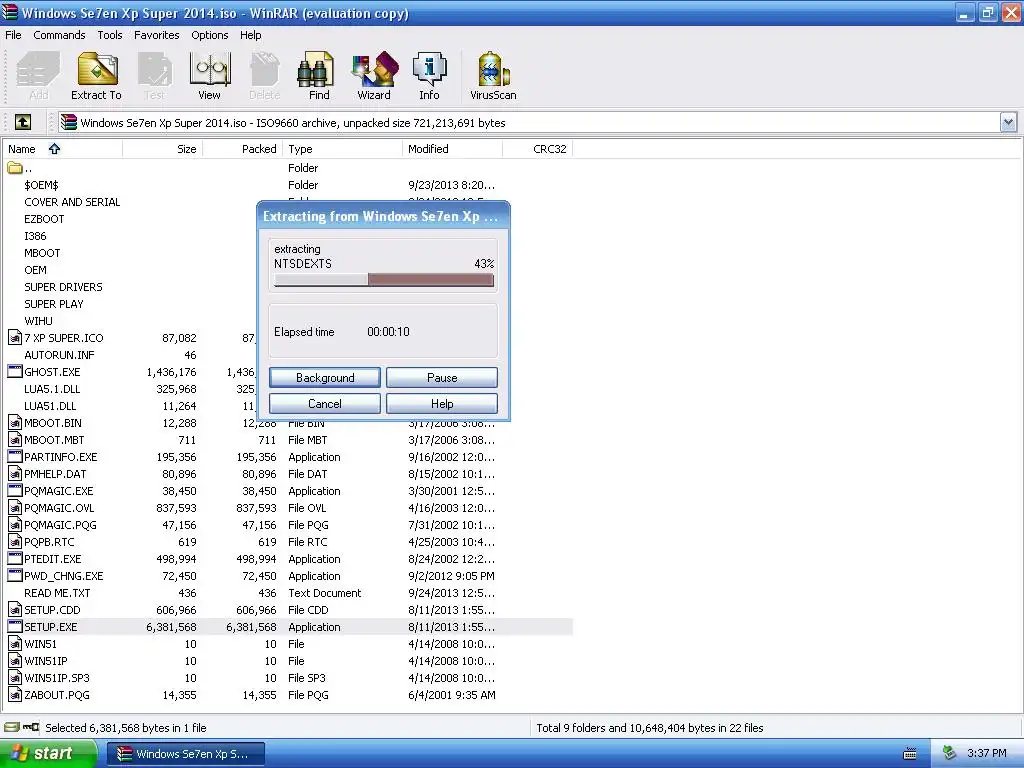Select the PARTINFO.EXE application icon
The image size is (1024, 768).
15,456
